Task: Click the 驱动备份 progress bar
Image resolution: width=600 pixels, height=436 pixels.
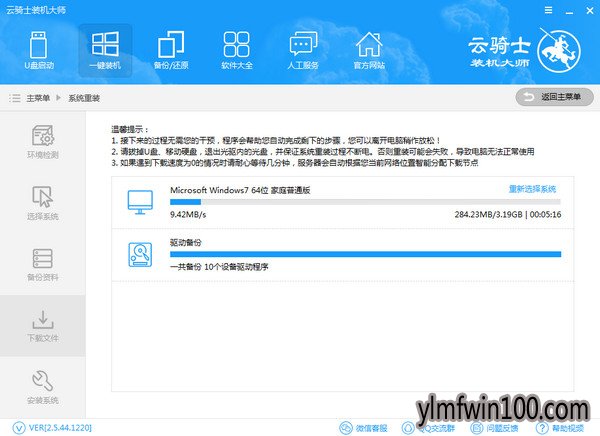Action: [365, 254]
